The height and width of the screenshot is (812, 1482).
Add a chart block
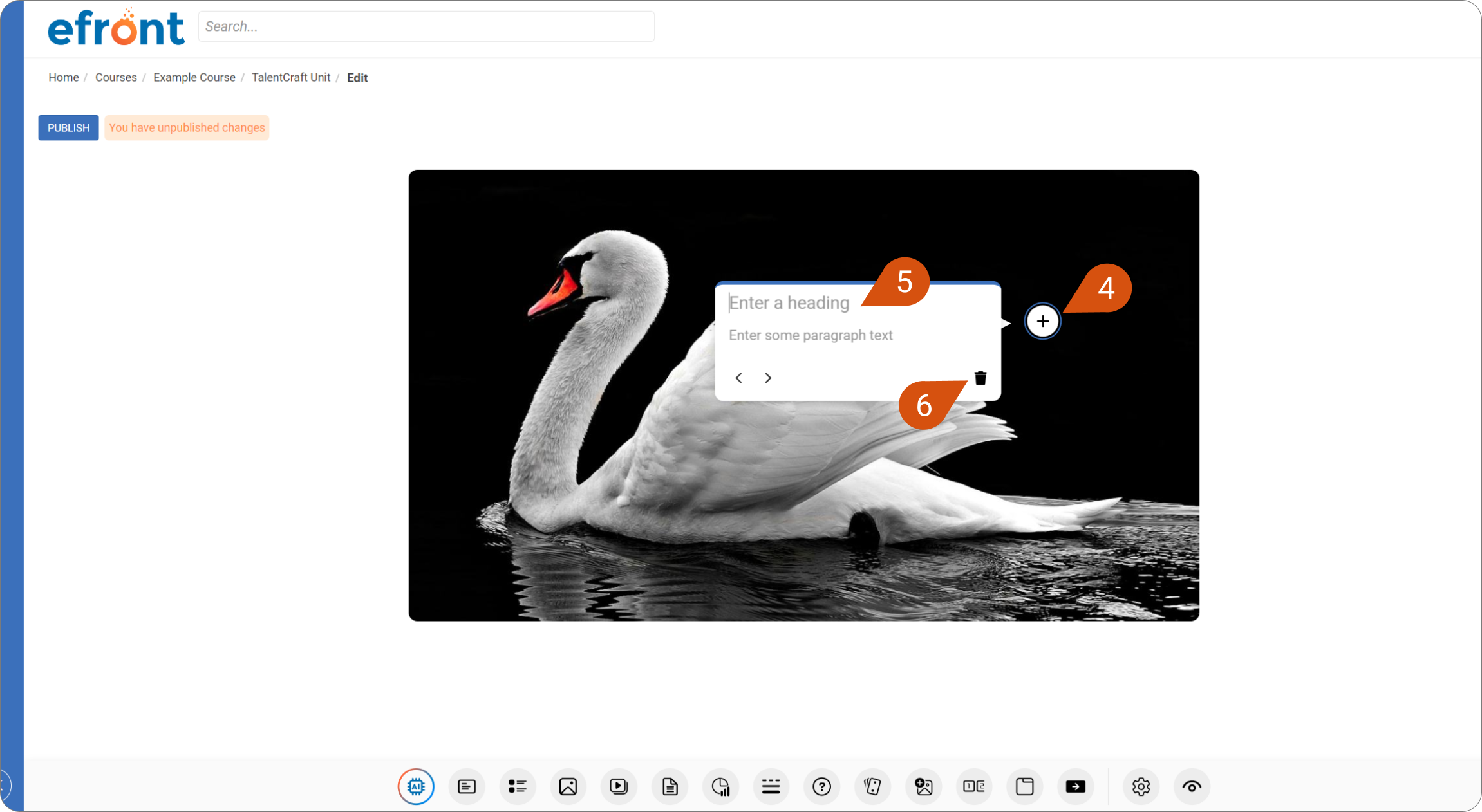coord(720,786)
